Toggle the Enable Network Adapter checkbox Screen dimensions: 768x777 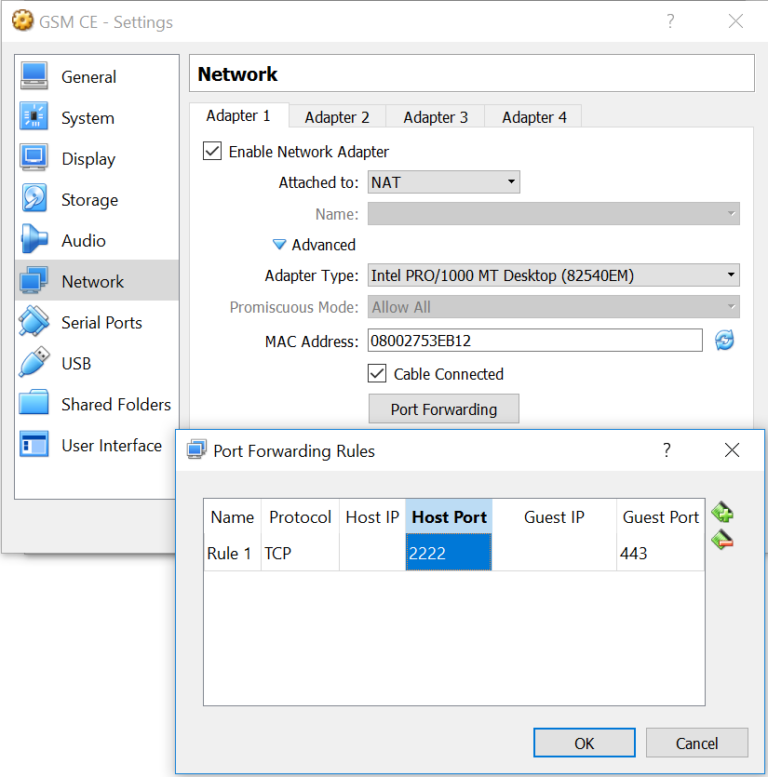tap(212, 152)
